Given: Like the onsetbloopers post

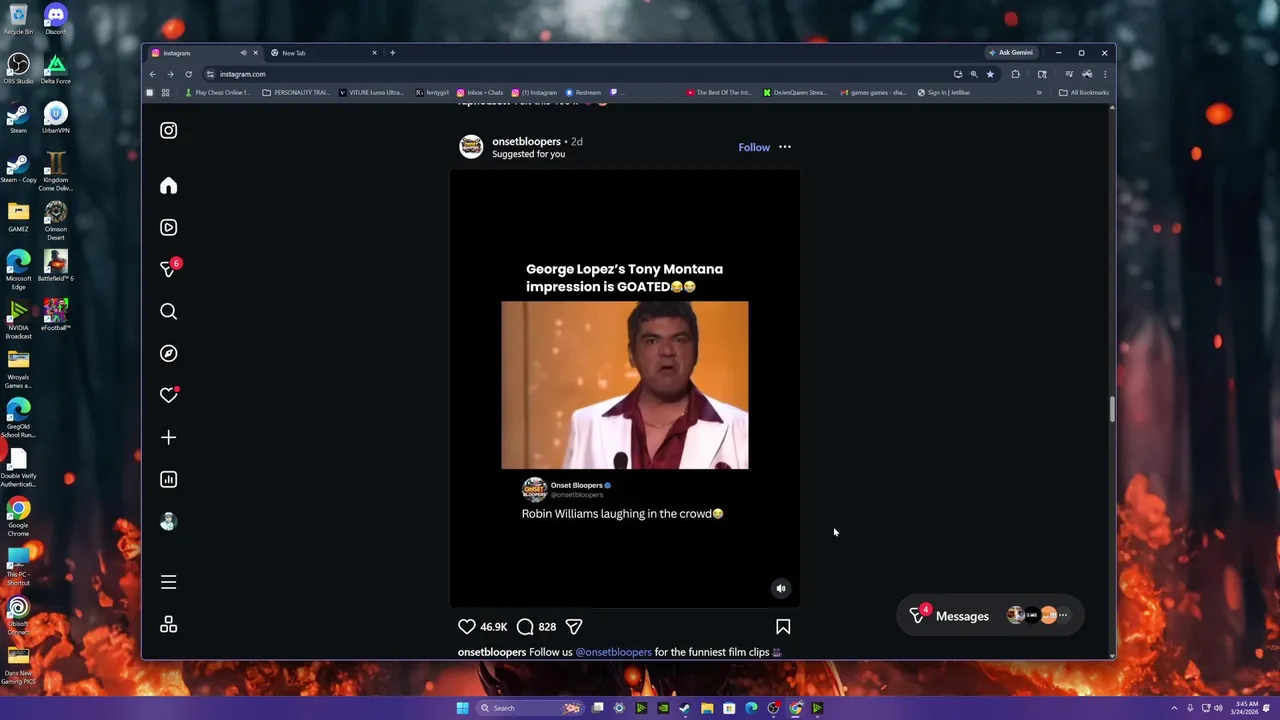Looking at the screenshot, I should coord(467,627).
